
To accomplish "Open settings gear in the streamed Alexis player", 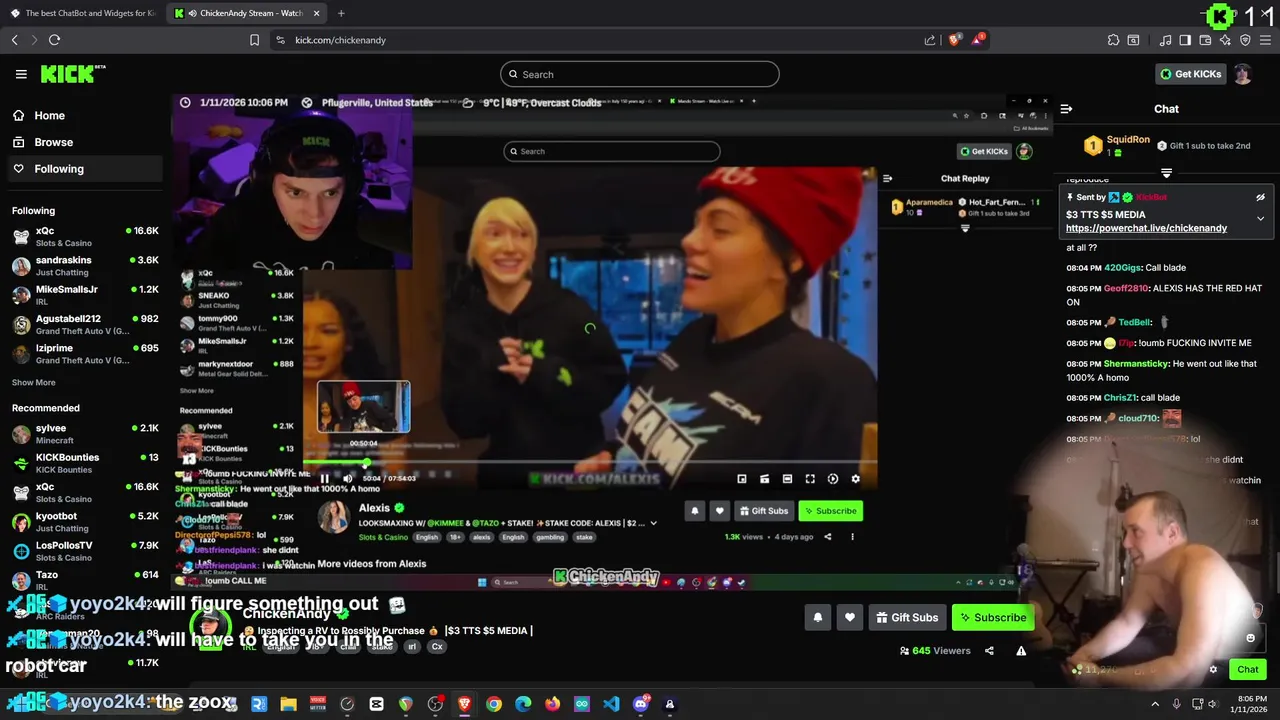I will pos(855,479).
